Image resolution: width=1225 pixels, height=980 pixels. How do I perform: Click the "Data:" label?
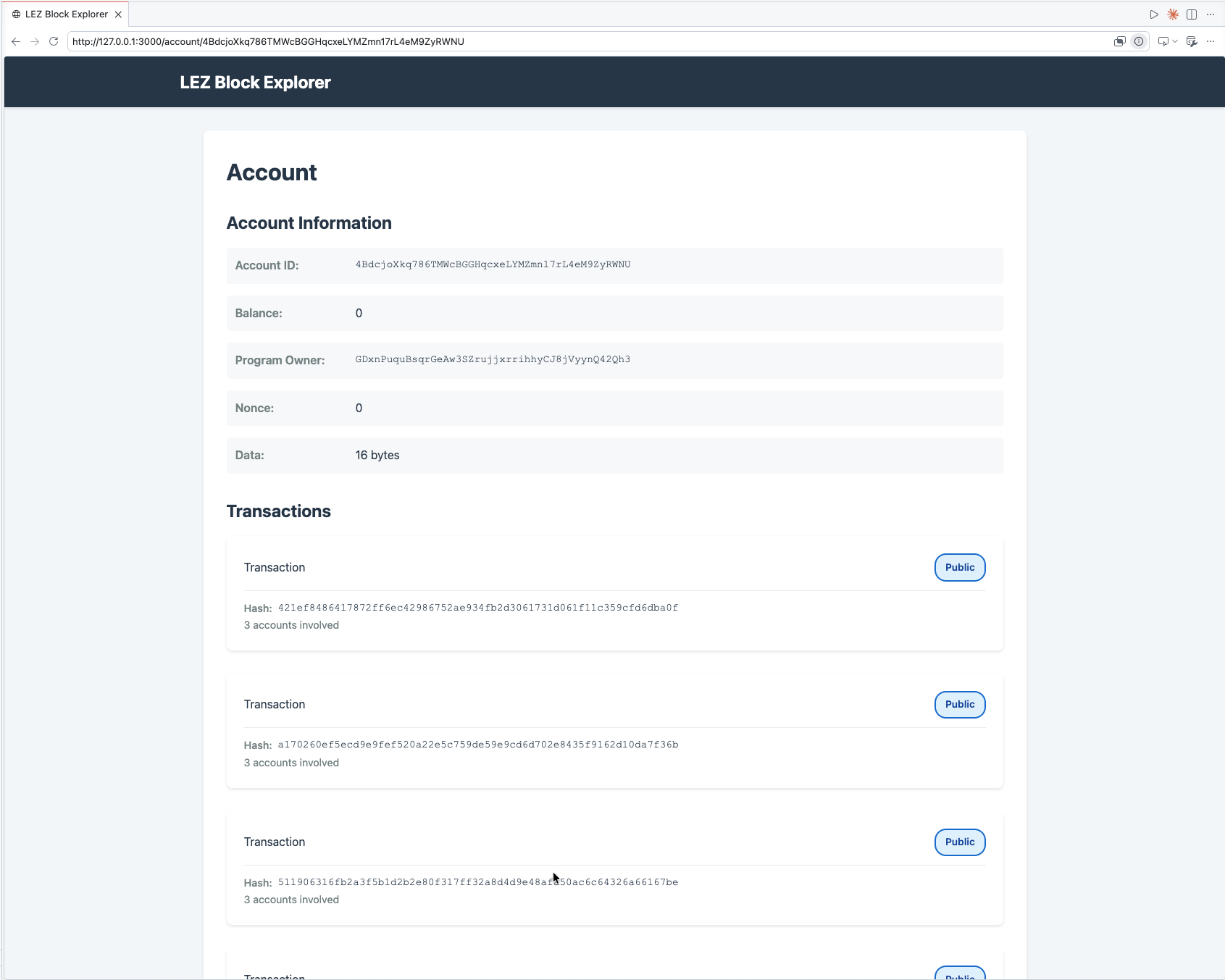(249, 455)
